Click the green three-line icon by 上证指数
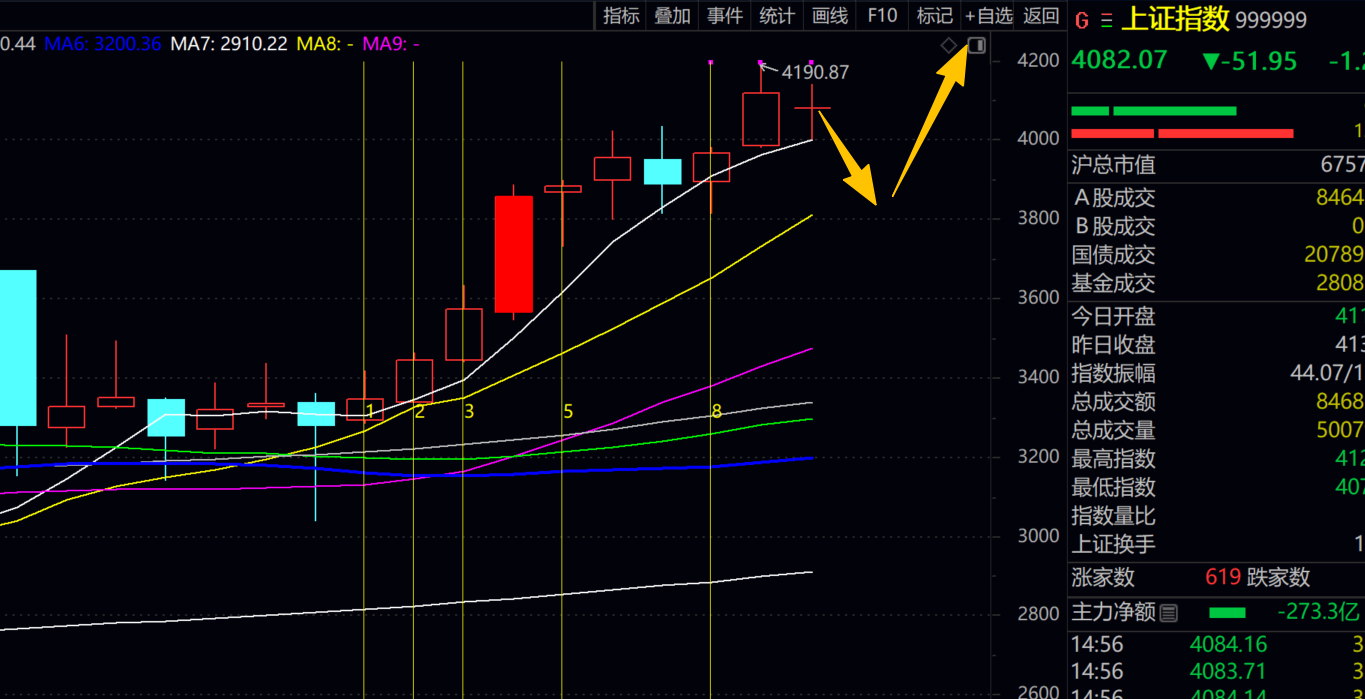Screen dimensions: 1365x699 coord(1106,20)
